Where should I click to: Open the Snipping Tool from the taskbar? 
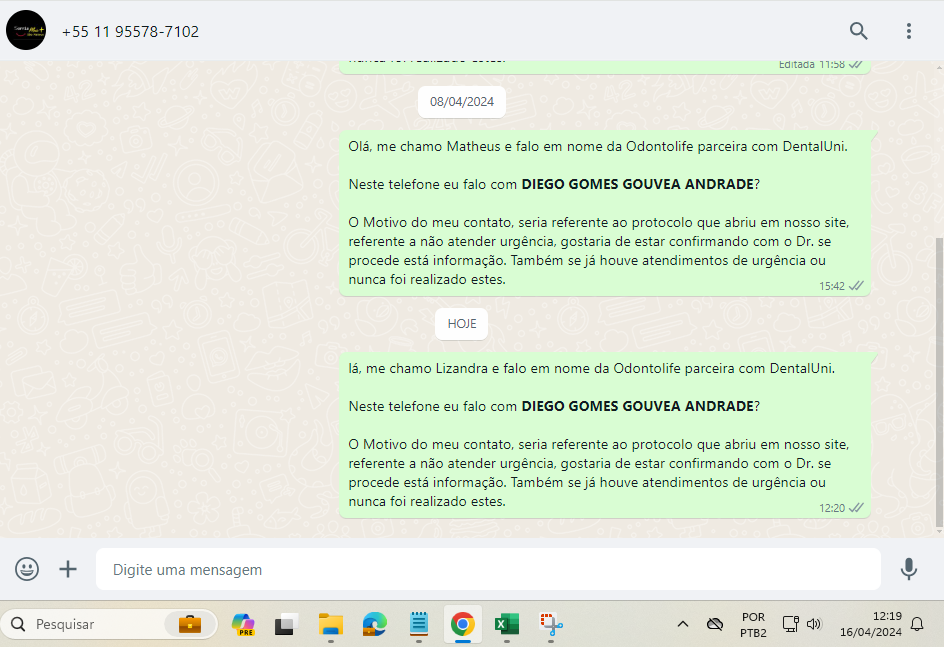coord(550,624)
